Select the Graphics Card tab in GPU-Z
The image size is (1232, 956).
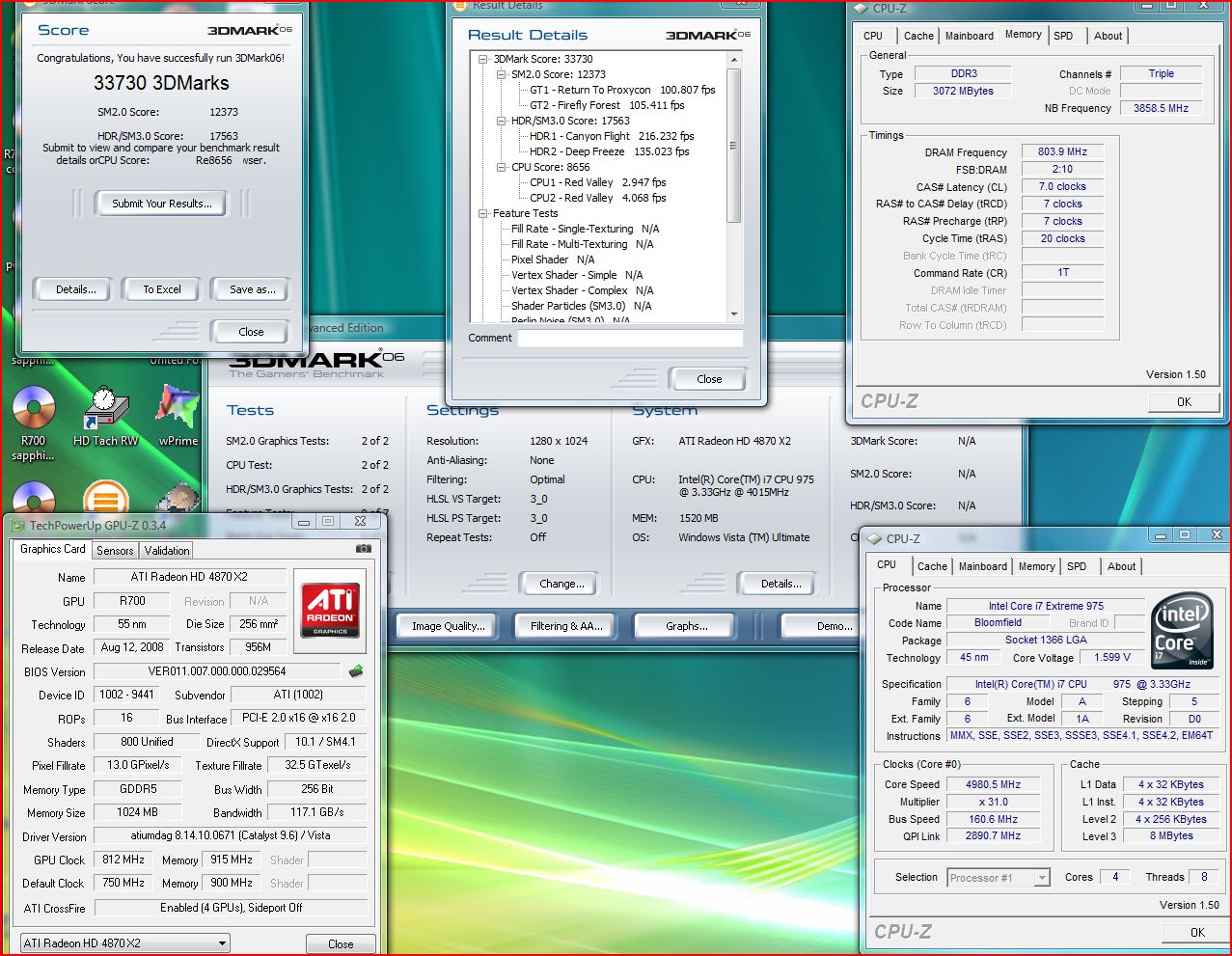53,549
